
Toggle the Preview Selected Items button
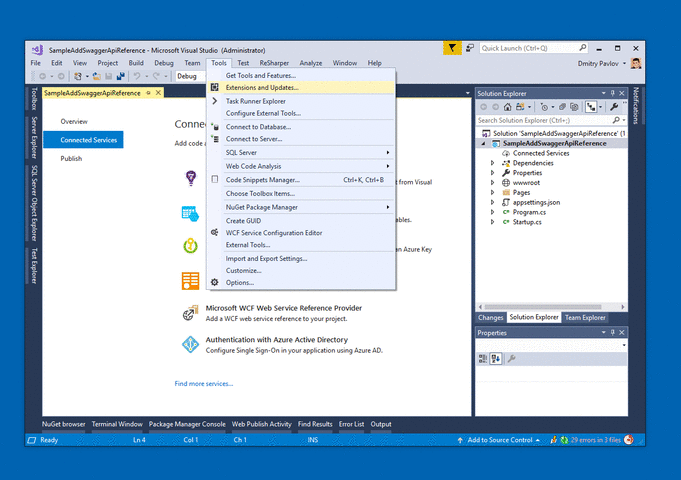tap(591, 106)
